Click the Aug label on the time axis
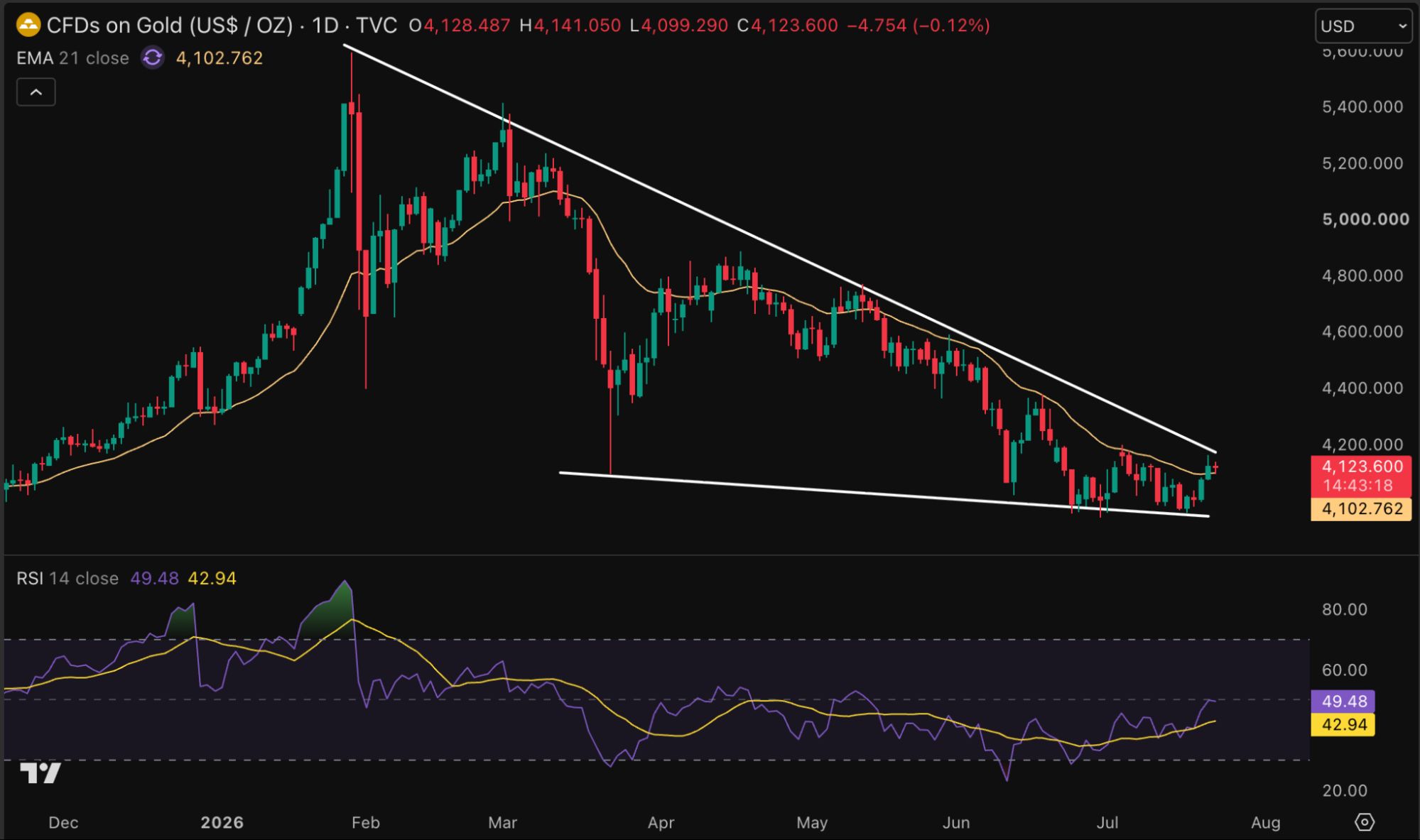 tap(1266, 823)
